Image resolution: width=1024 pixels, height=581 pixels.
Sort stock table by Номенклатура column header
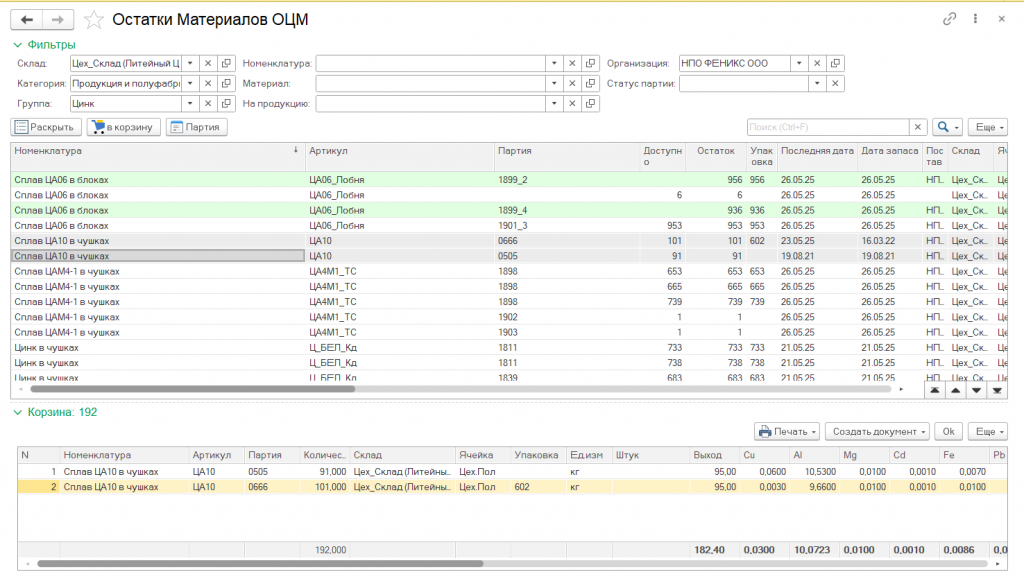(157, 157)
